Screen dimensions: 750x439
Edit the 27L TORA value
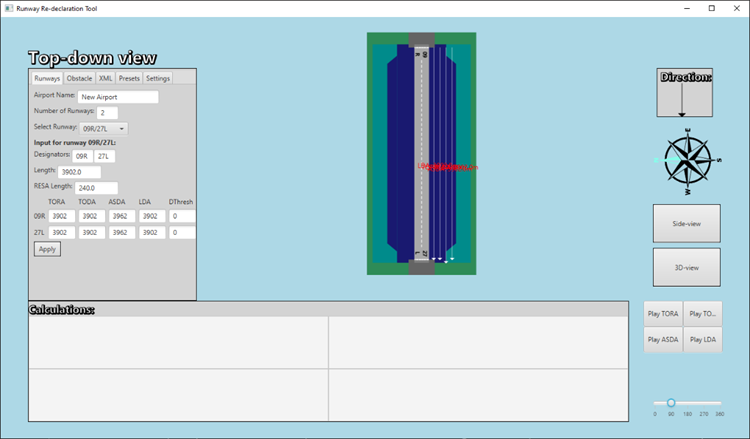pyautogui.click(x=62, y=232)
